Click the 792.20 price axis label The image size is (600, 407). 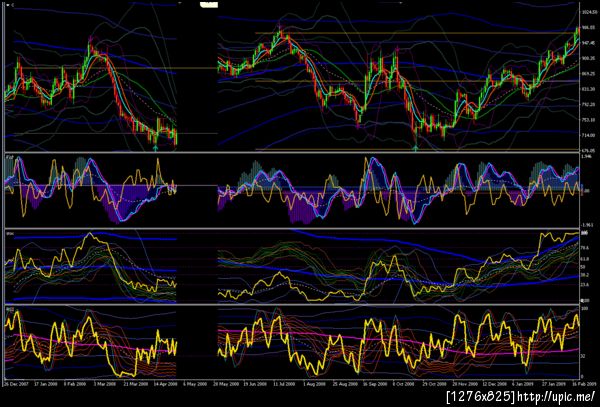(x=587, y=104)
